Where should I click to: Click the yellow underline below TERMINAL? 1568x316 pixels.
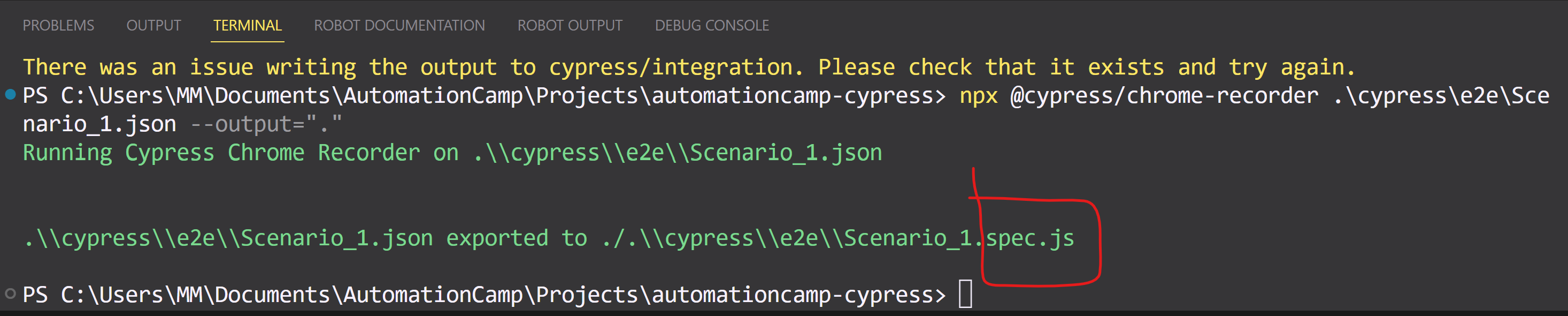(x=247, y=40)
